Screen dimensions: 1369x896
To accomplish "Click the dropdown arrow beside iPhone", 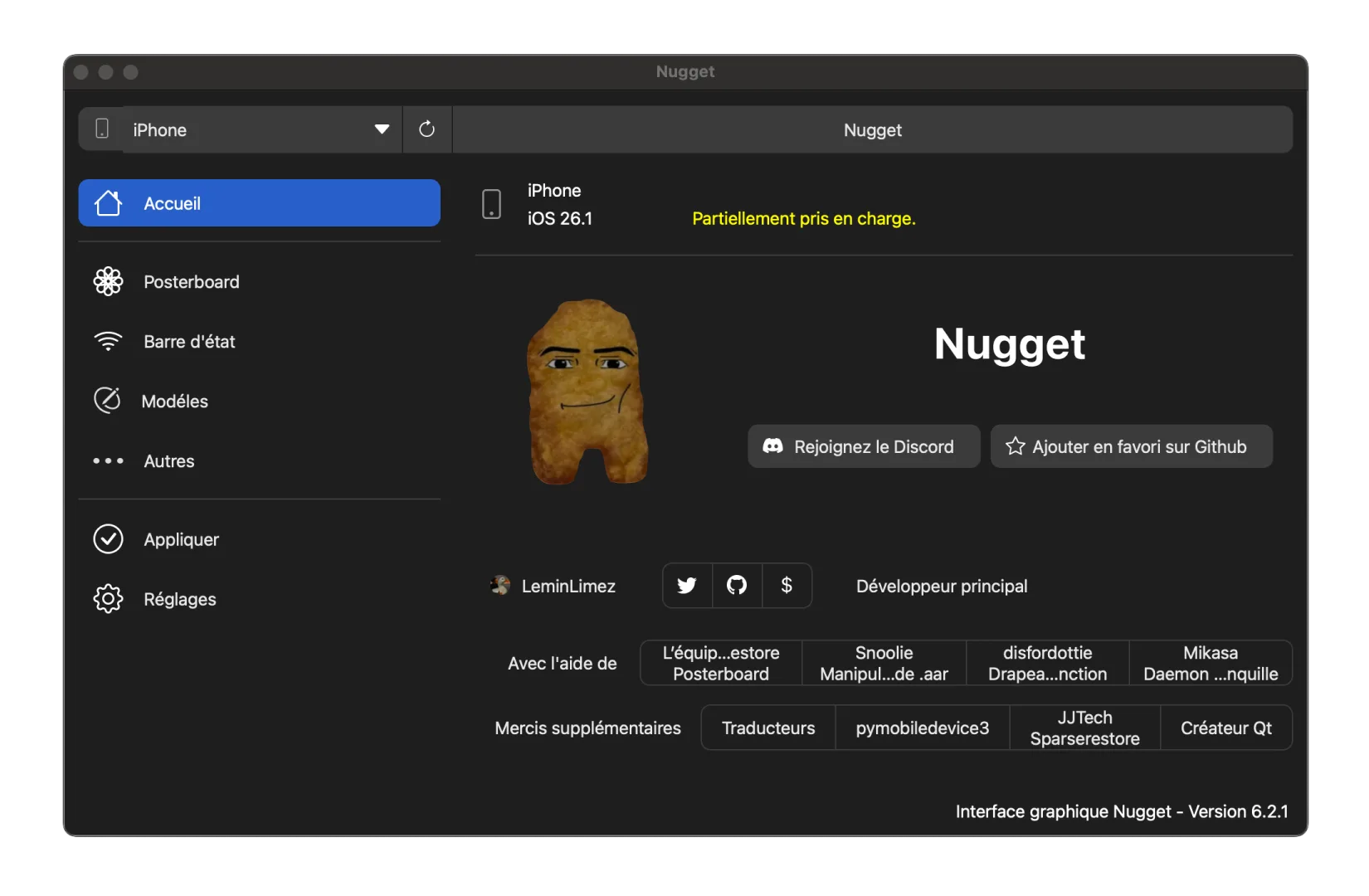I will (382, 129).
